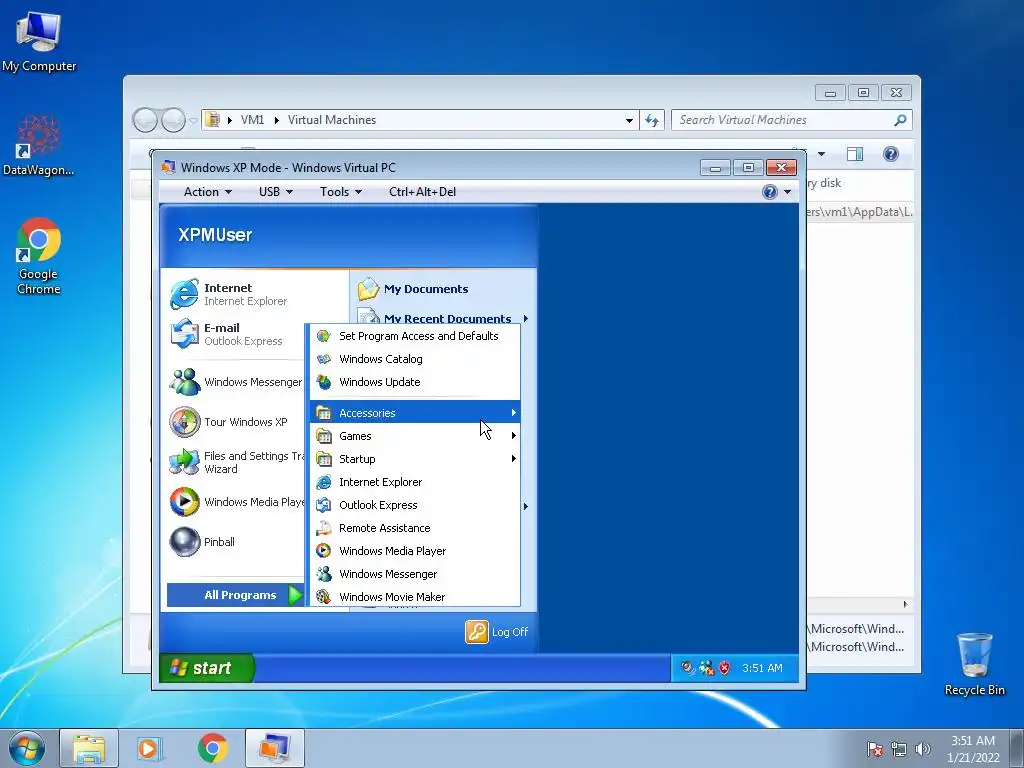Open Remote Assistance
The width and height of the screenshot is (1024, 768).
[415, 528]
